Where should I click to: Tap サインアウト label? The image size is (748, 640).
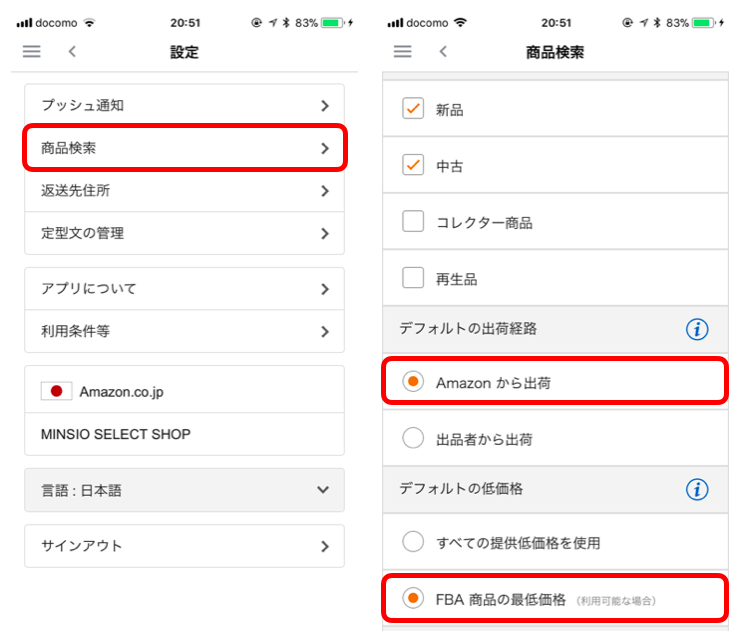point(82,546)
